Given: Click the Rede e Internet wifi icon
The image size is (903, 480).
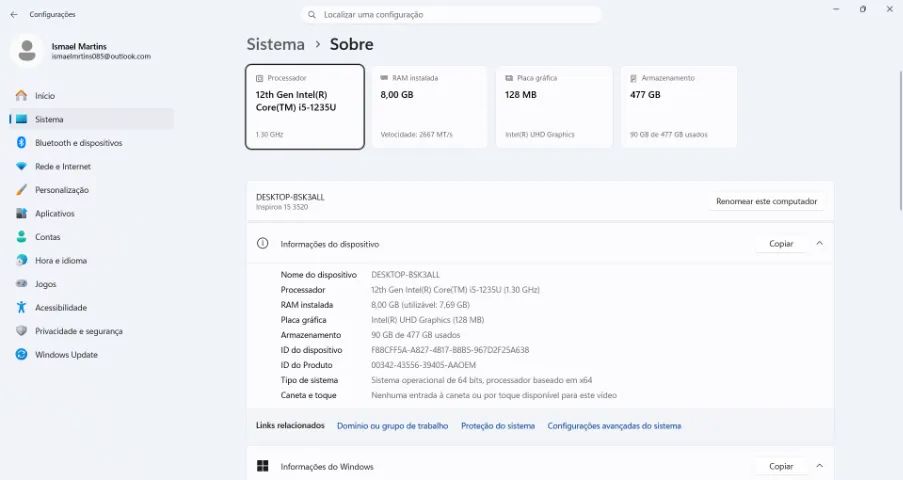Looking at the screenshot, I should coord(21,167).
